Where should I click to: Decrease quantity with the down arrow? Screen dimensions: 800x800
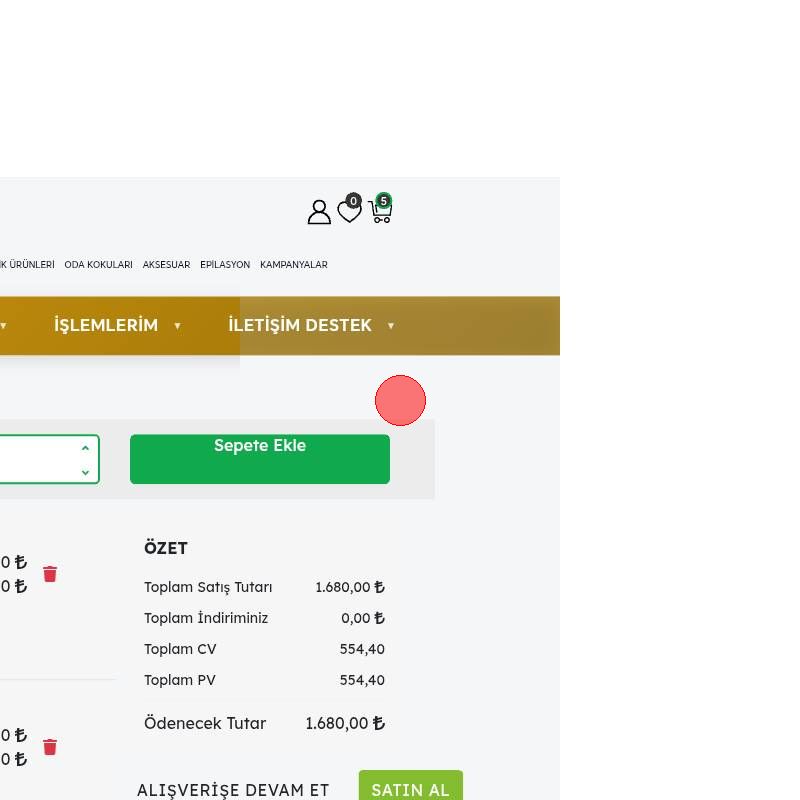click(85, 472)
